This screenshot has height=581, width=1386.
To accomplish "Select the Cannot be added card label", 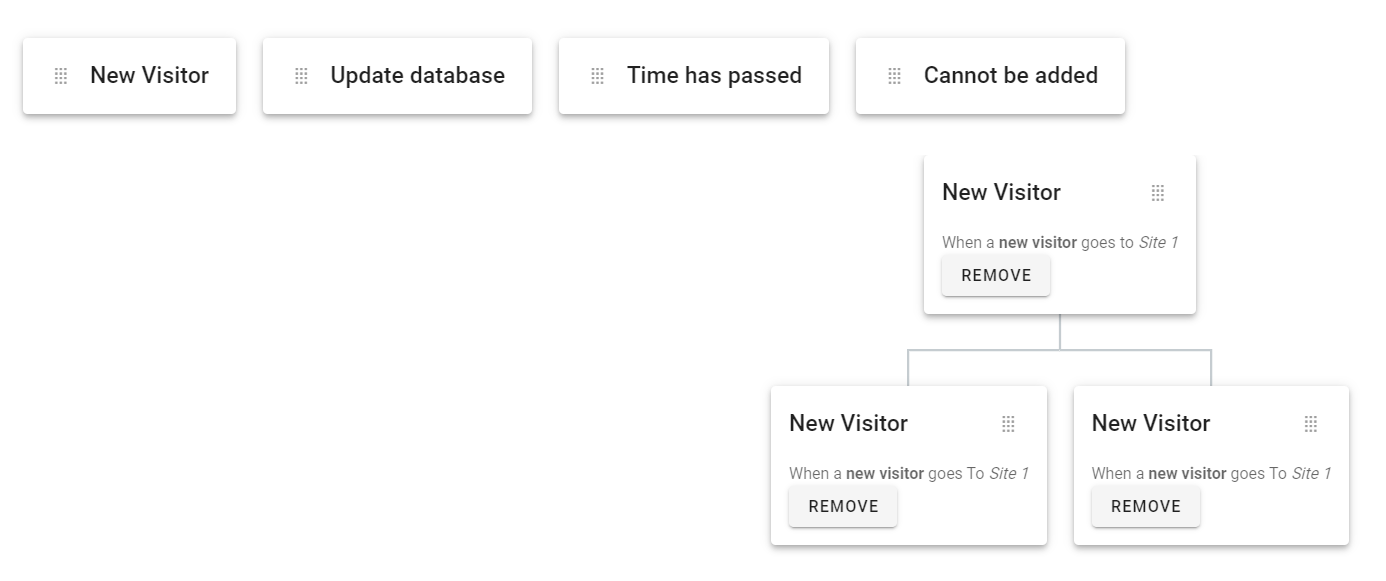I will pos(1011,76).
